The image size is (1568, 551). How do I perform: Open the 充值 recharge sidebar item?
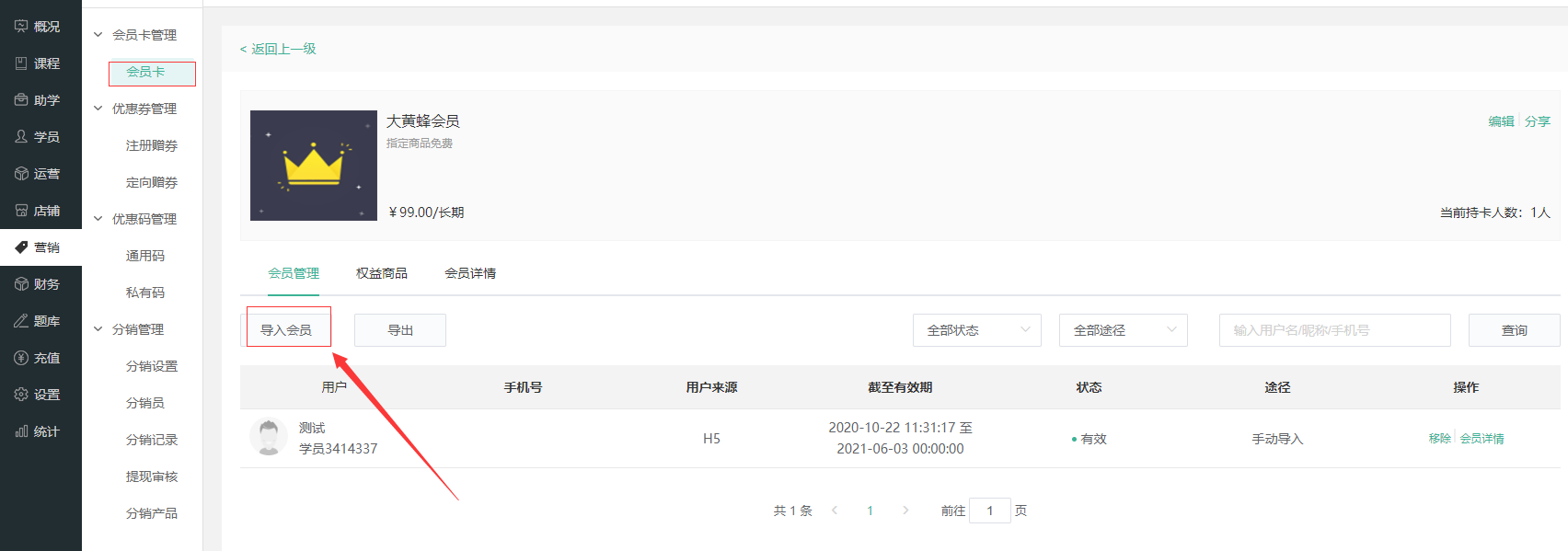[x=40, y=358]
